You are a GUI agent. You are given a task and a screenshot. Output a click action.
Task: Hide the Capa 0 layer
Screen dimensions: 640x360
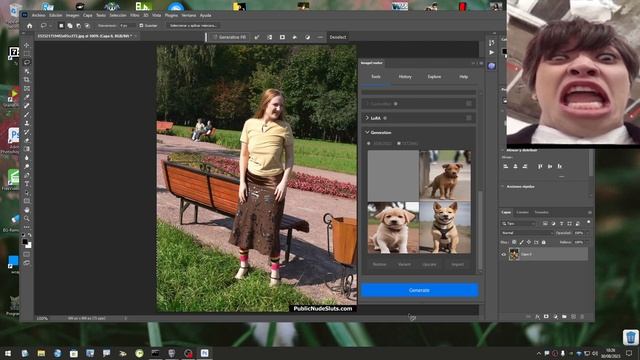(504, 254)
